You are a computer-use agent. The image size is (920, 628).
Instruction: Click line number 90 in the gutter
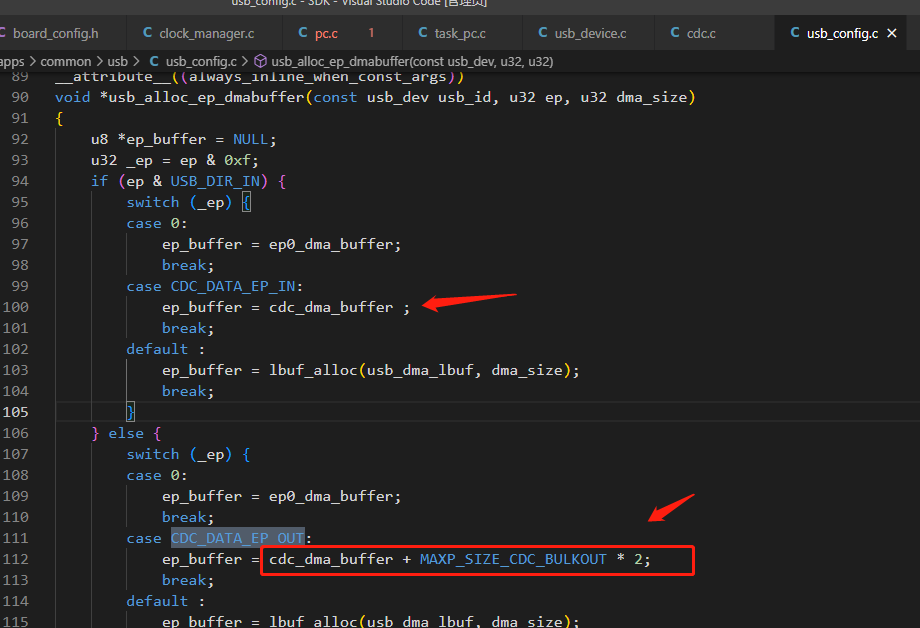(20, 97)
